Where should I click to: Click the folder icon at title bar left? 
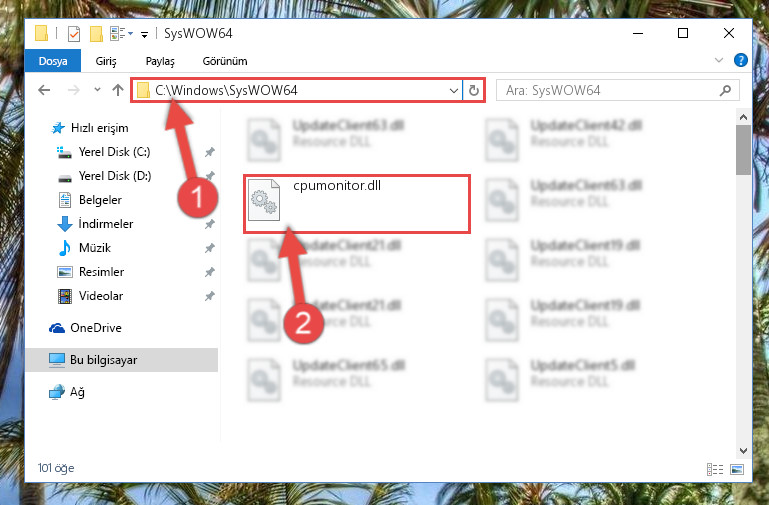tap(42, 33)
